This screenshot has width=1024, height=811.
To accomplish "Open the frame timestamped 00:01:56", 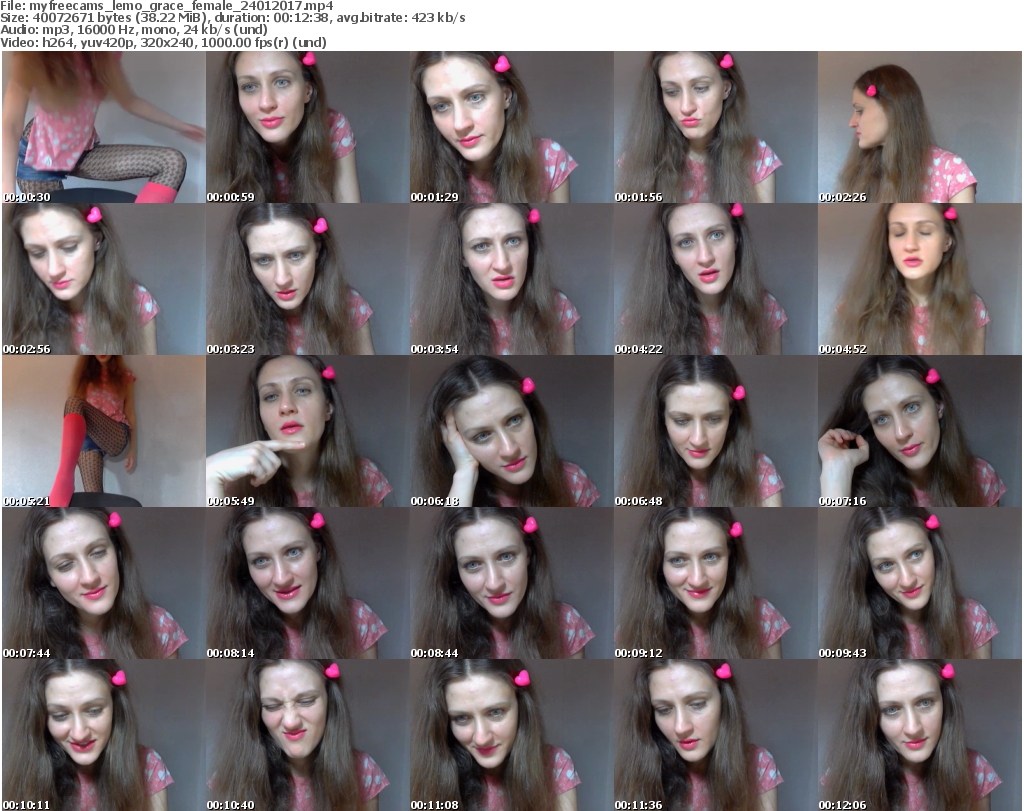I will coord(715,127).
